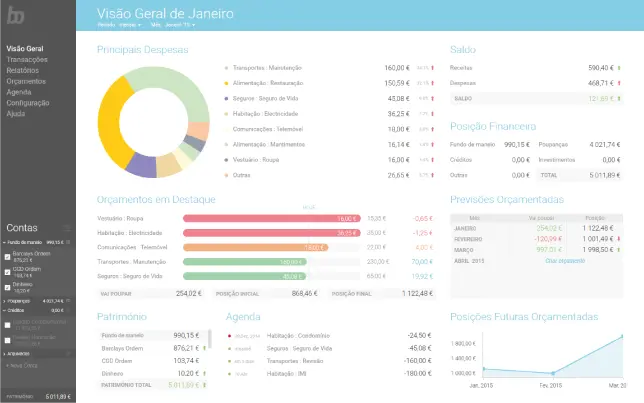Click the app logo in the sidebar

pyautogui.click(x=16, y=15)
